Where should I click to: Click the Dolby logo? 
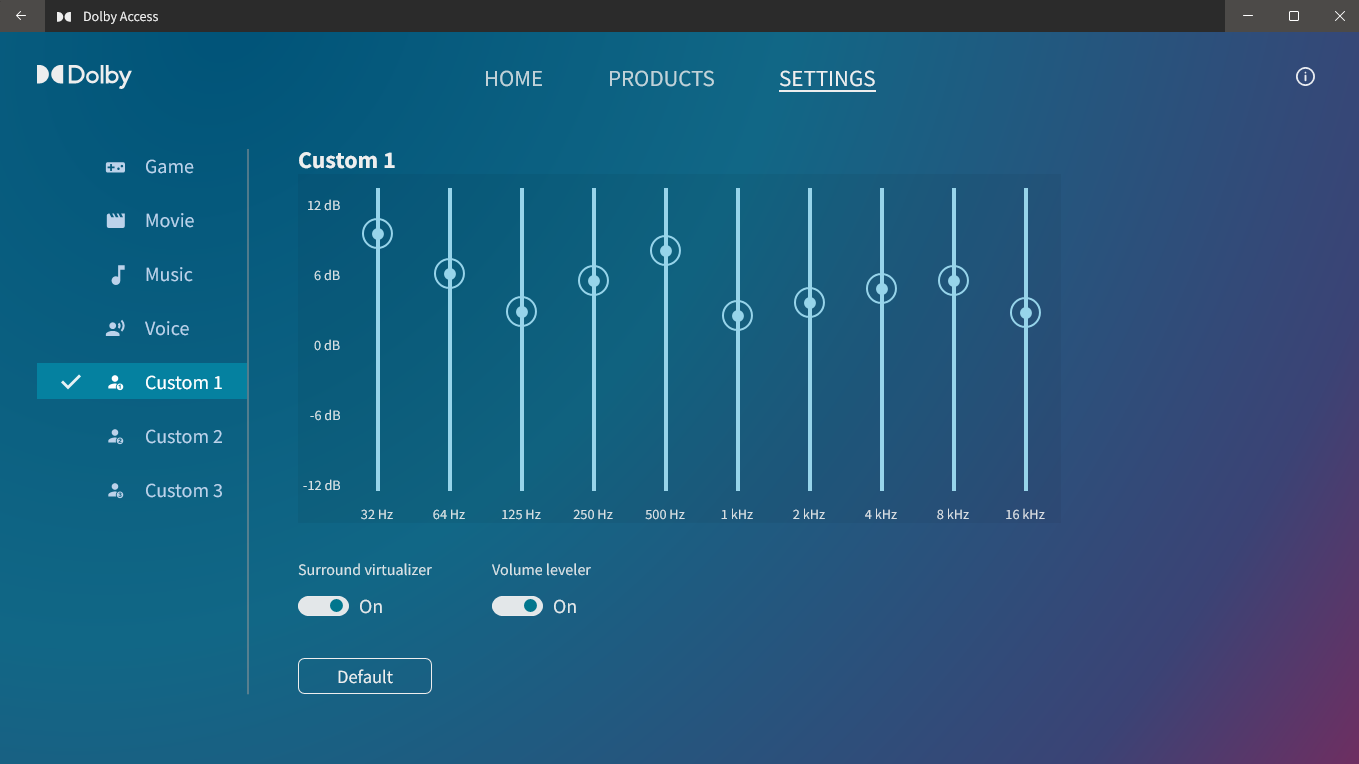(x=84, y=75)
